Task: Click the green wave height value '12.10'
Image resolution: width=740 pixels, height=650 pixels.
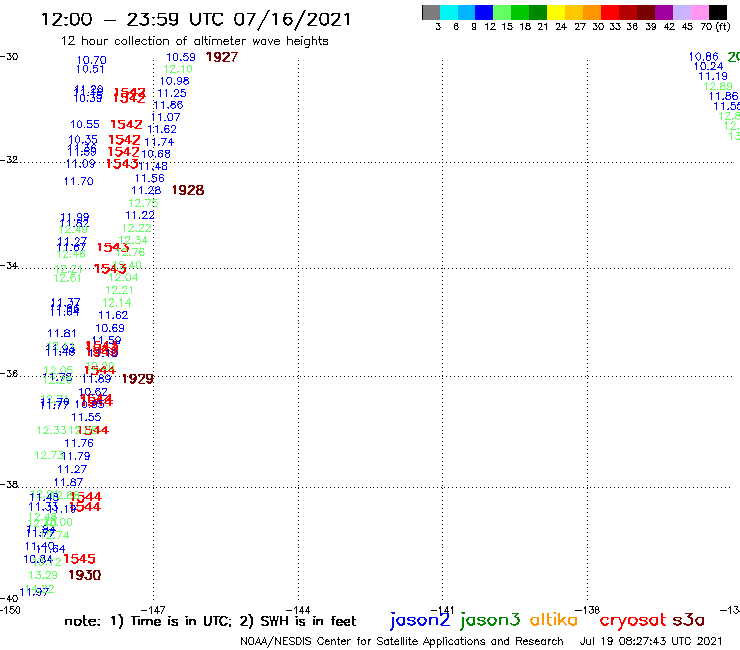Action: point(178,69)
